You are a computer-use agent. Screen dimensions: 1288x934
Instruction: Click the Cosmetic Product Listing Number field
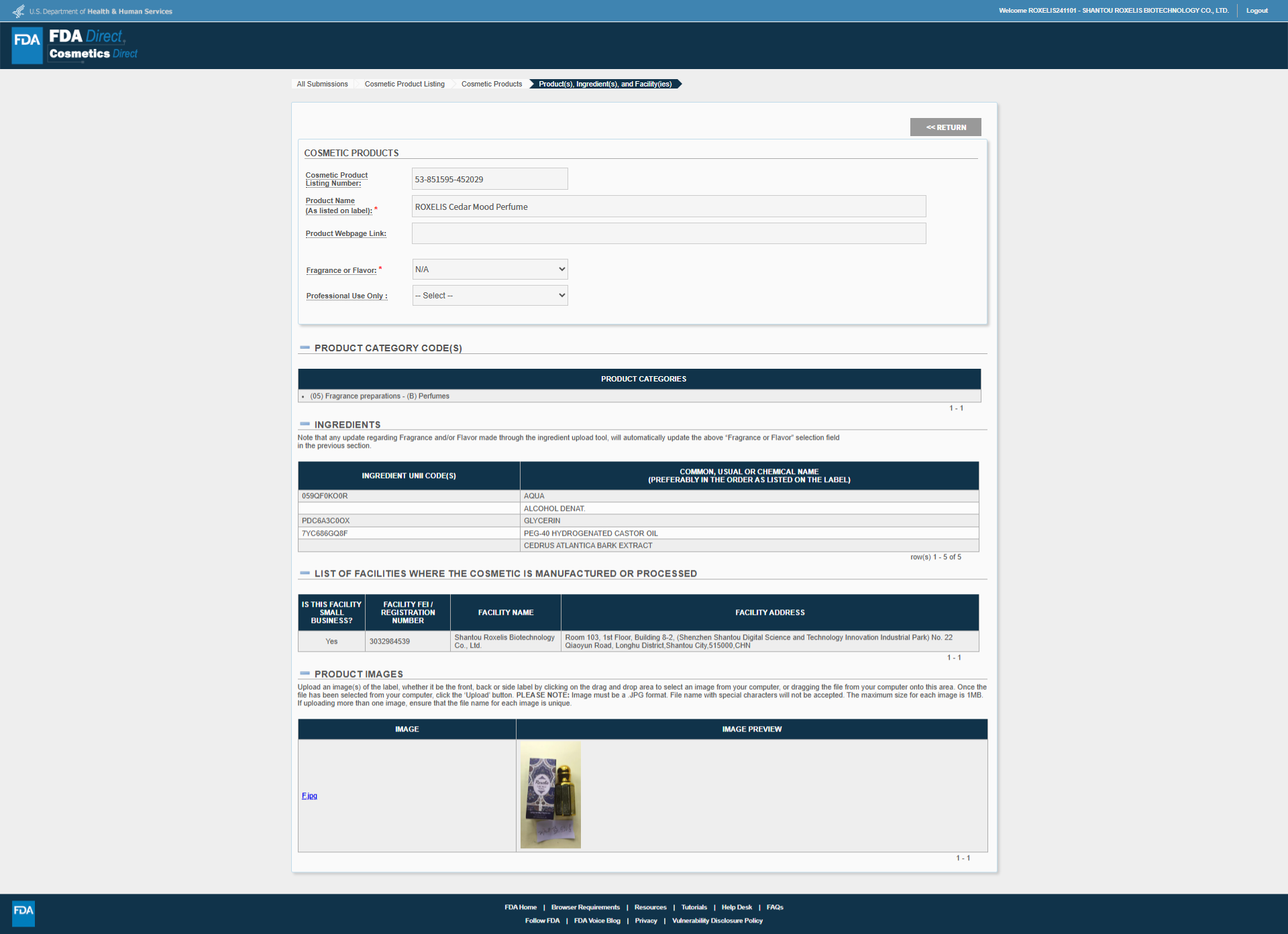pos(490,179)
